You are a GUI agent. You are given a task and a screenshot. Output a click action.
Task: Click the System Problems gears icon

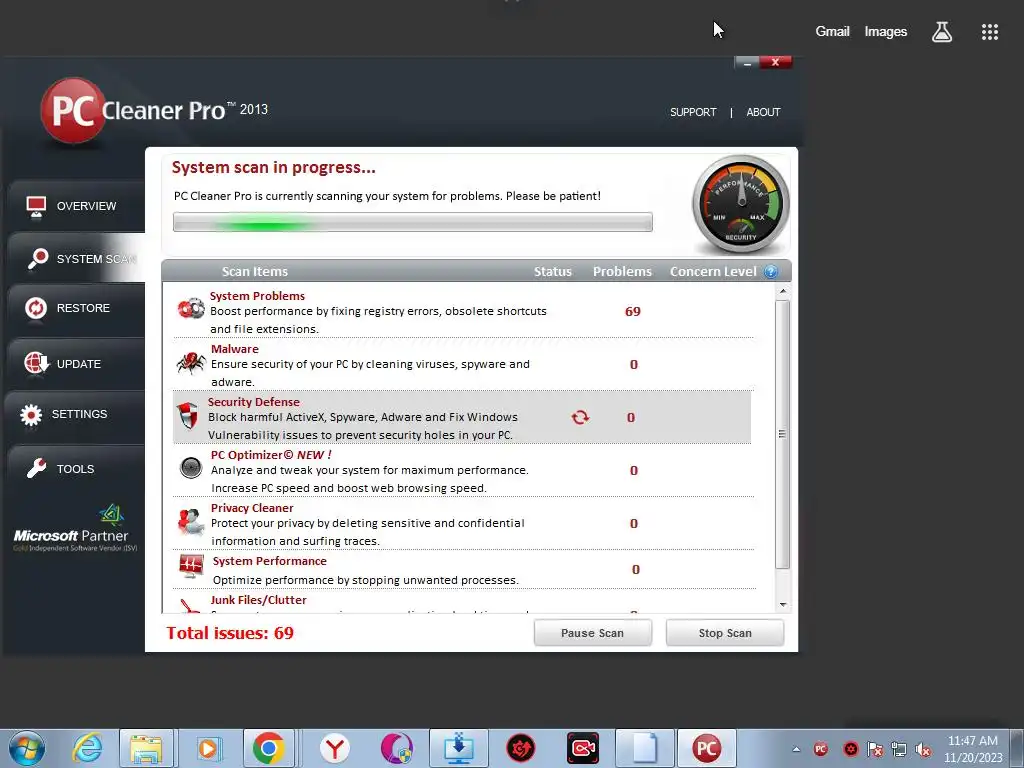click(x=191, y=308)
